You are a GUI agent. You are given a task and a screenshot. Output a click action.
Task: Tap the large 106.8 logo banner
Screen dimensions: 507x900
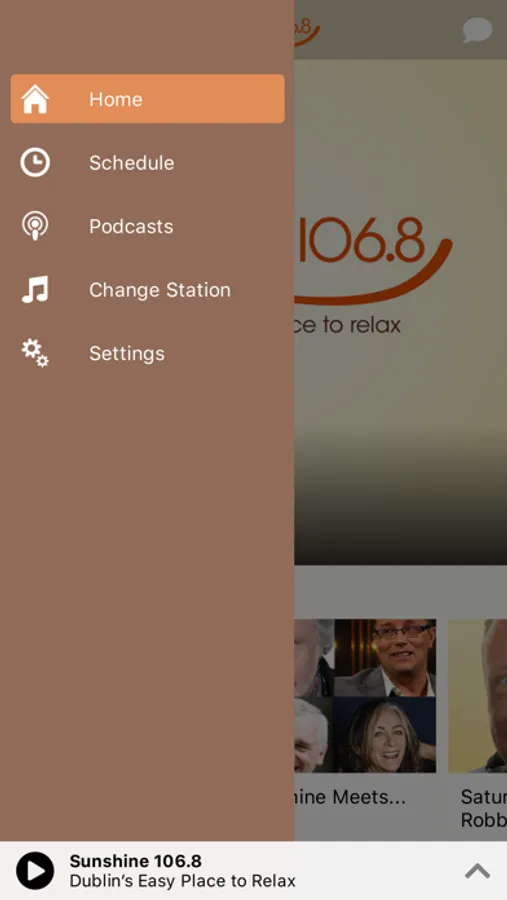[401, 312]
